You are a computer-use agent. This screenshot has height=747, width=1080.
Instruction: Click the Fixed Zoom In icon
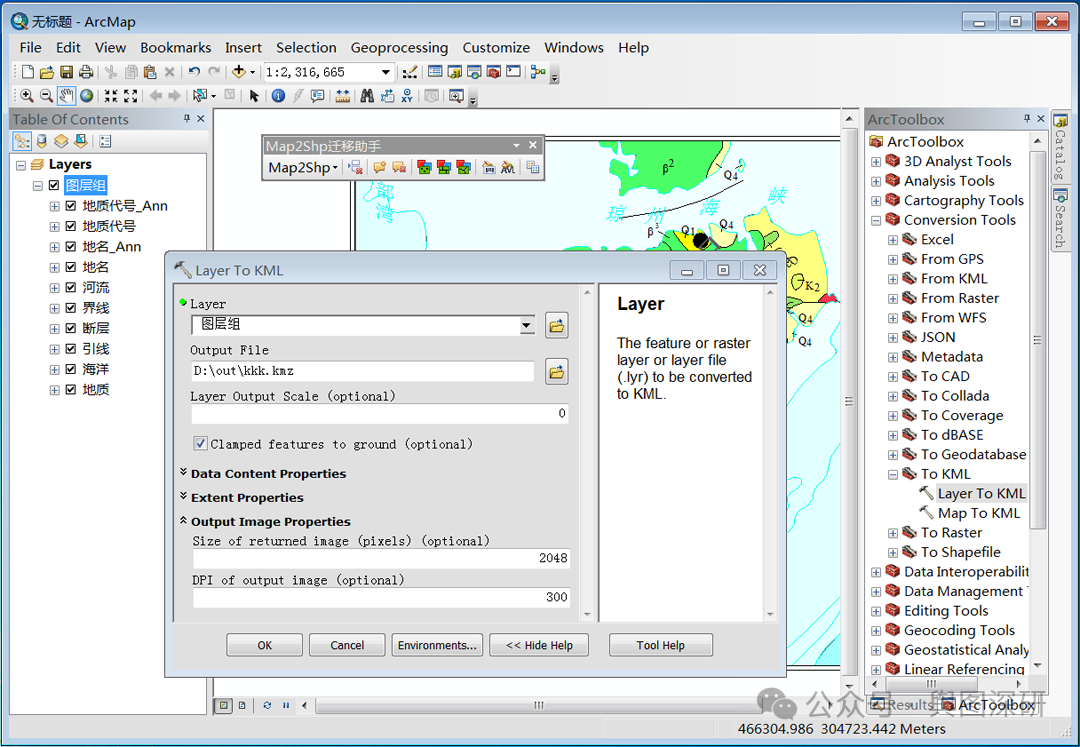[x=111, y=96]
